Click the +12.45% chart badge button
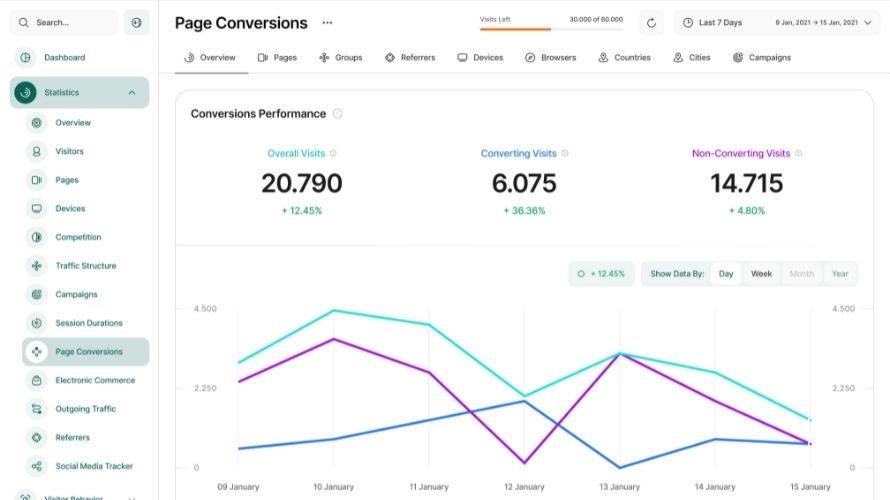 click(x=601, y=274)
